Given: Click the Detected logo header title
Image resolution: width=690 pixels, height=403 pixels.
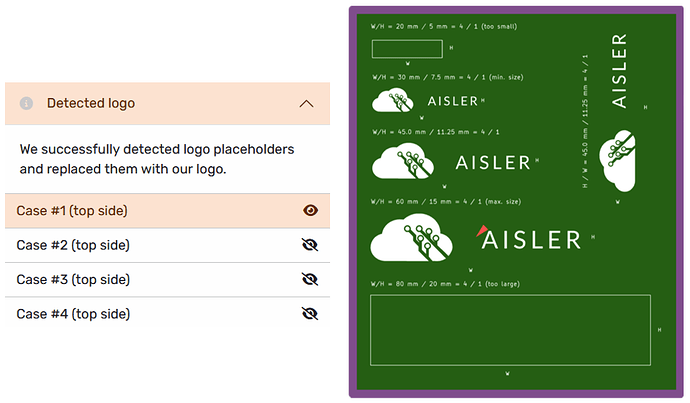Looking at the screenshot, I should coord(91,103).
